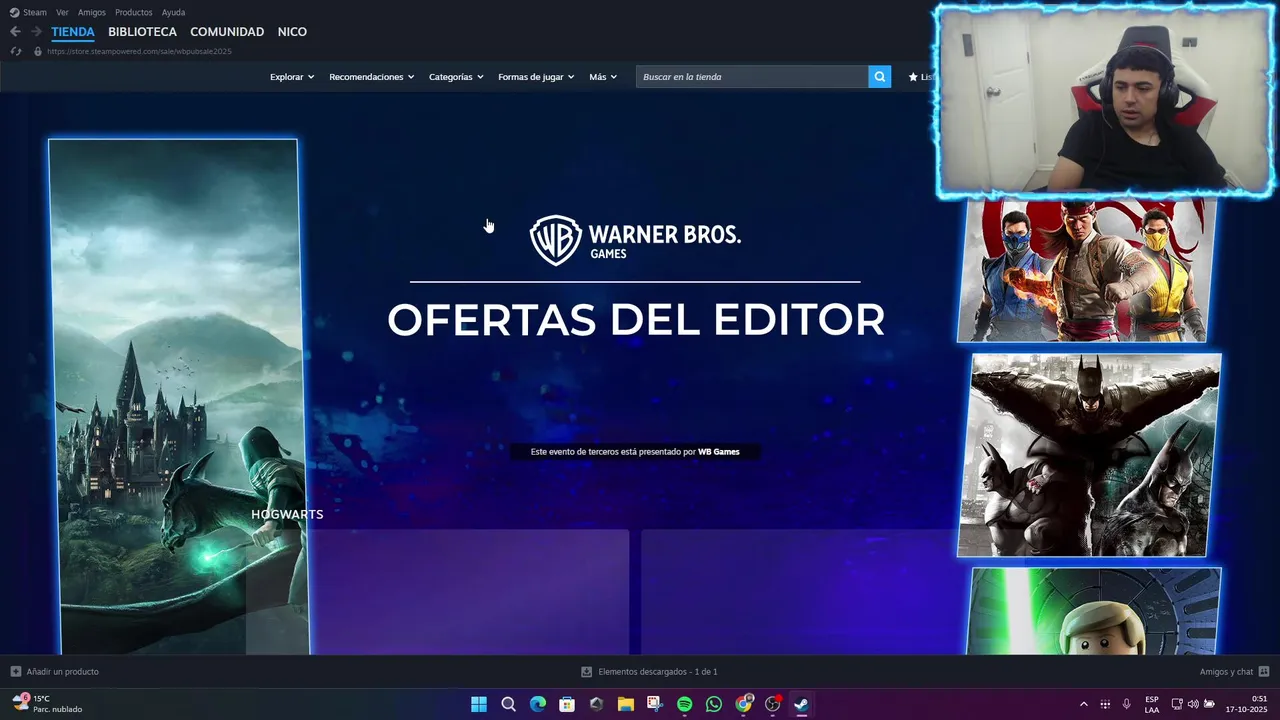Click the microphone tray icon
Image resolution: width=1280 pixels, height=720 pixels.
point(1127,704)
